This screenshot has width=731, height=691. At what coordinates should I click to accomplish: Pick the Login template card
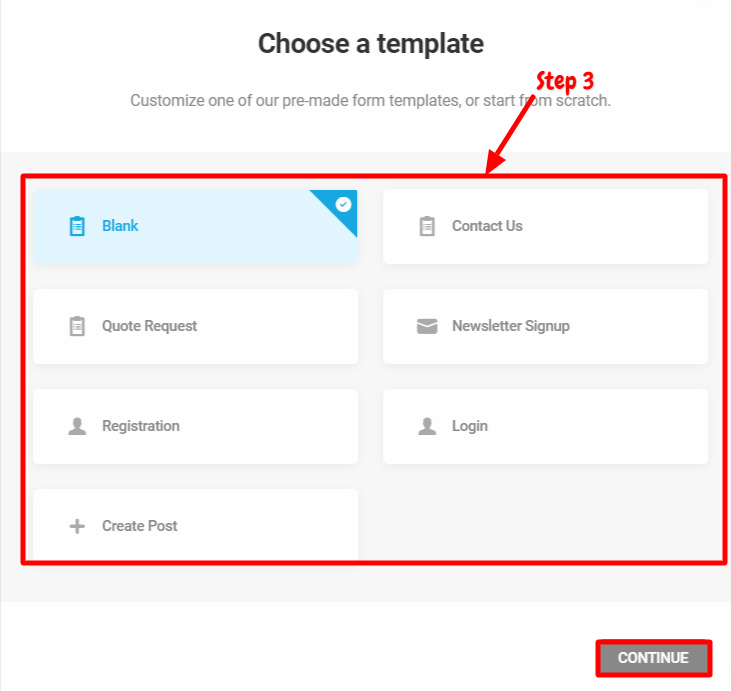coord(545,426)
